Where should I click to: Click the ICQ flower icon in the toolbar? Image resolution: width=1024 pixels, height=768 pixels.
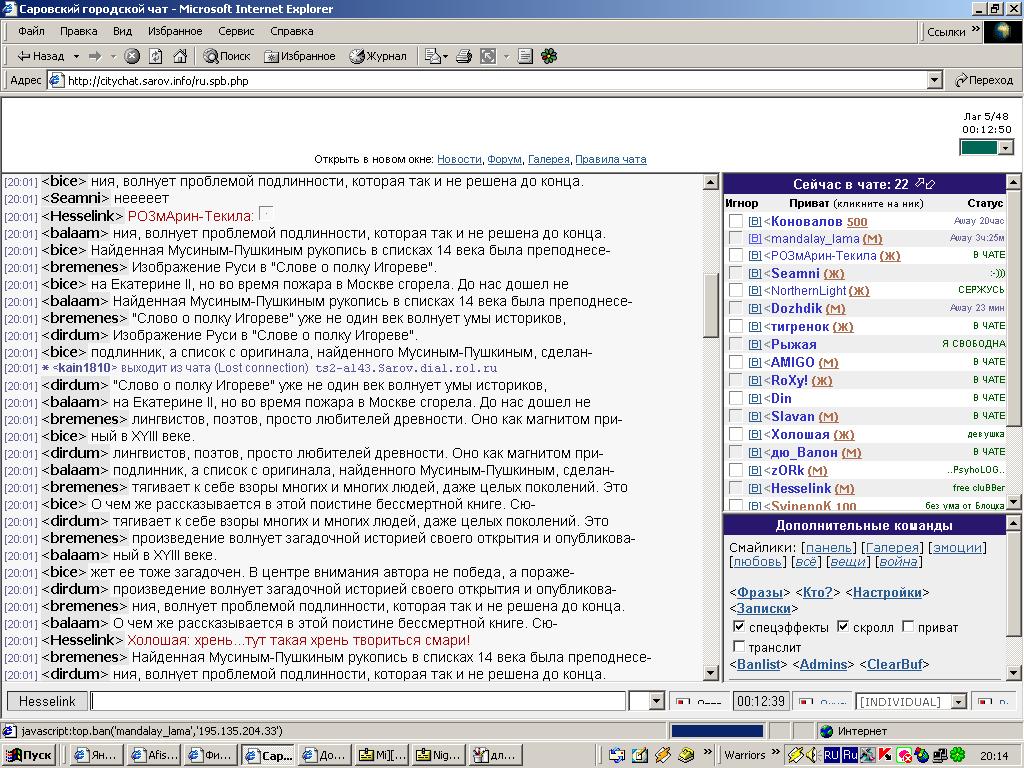click(x=549, y=56)
